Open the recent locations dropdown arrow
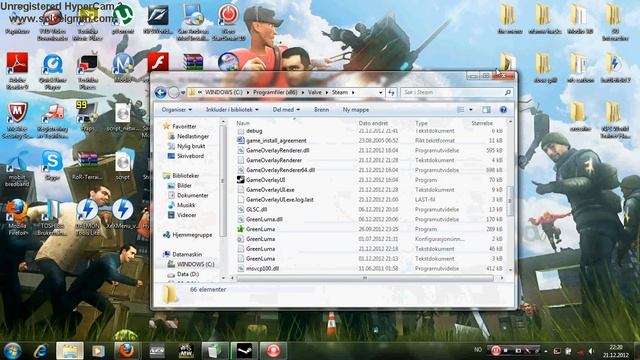Screen dimensions: 640x360 click(x=183, y=93)
